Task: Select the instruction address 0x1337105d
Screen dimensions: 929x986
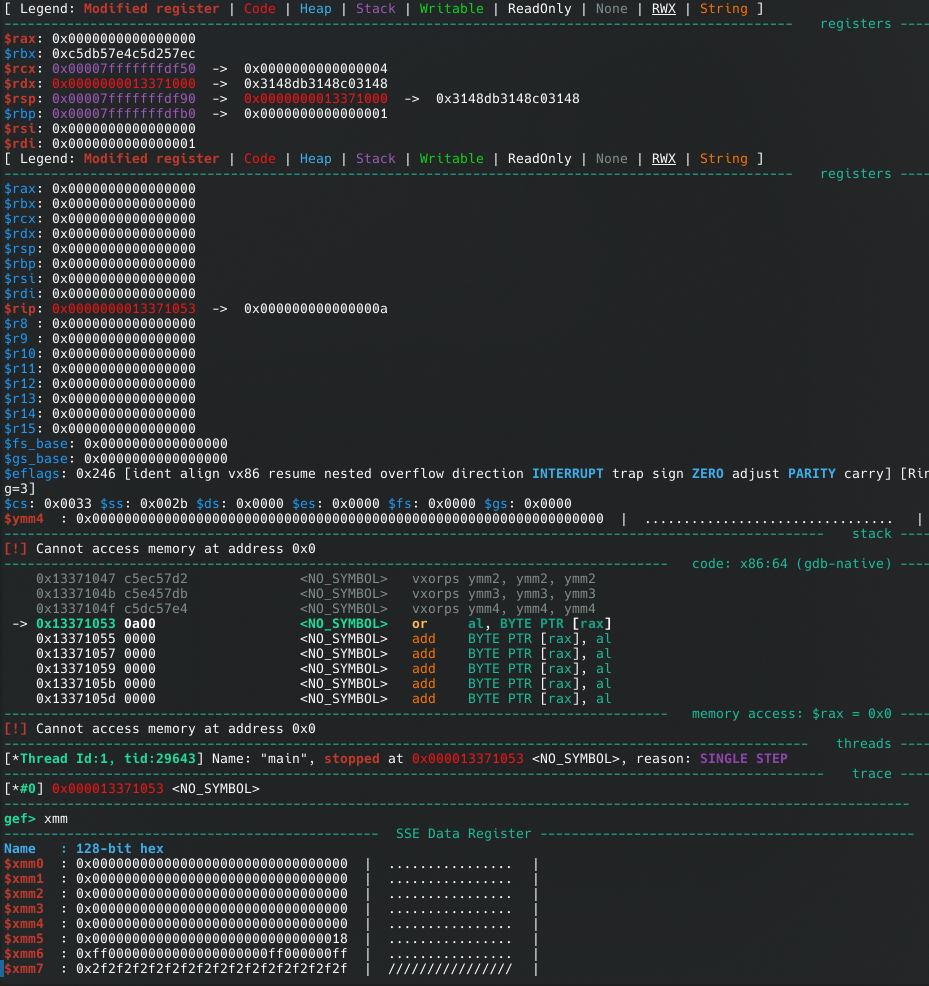Action: point(75,699)
